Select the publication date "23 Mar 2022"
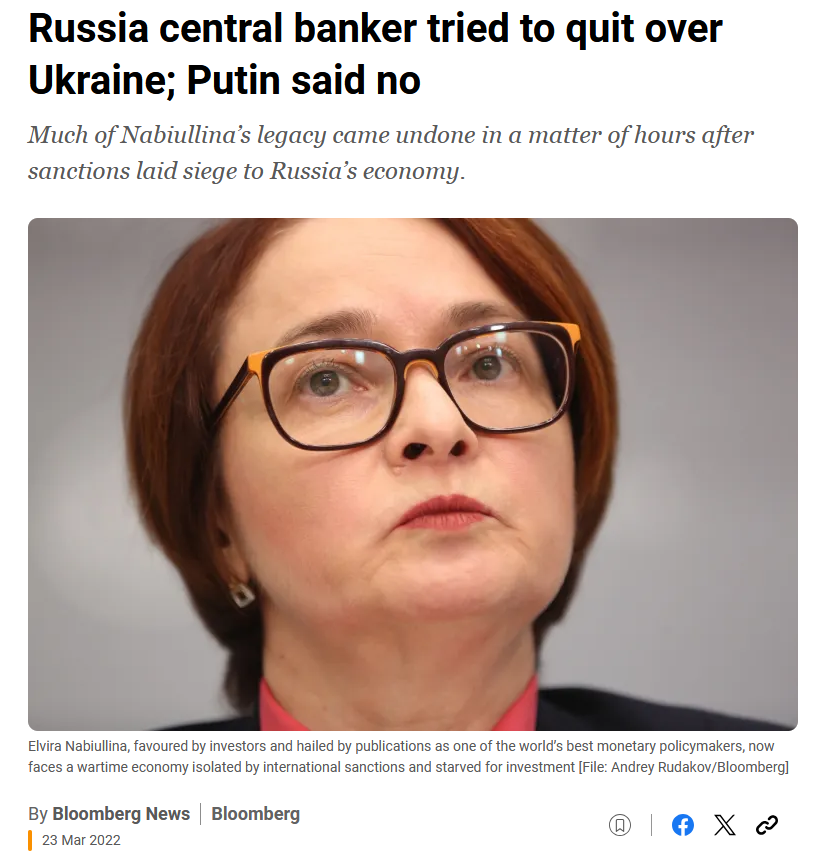Image resolution: width=837 pixels, height=862 pixels. 81,840
